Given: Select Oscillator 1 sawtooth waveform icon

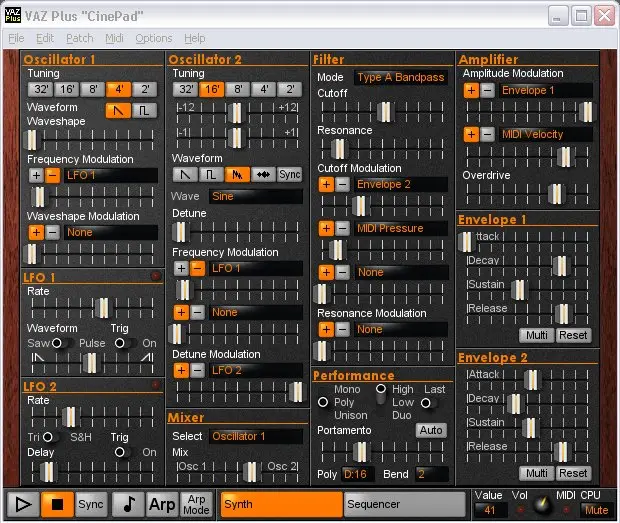Looking at the screenshot, I should 118,110.
